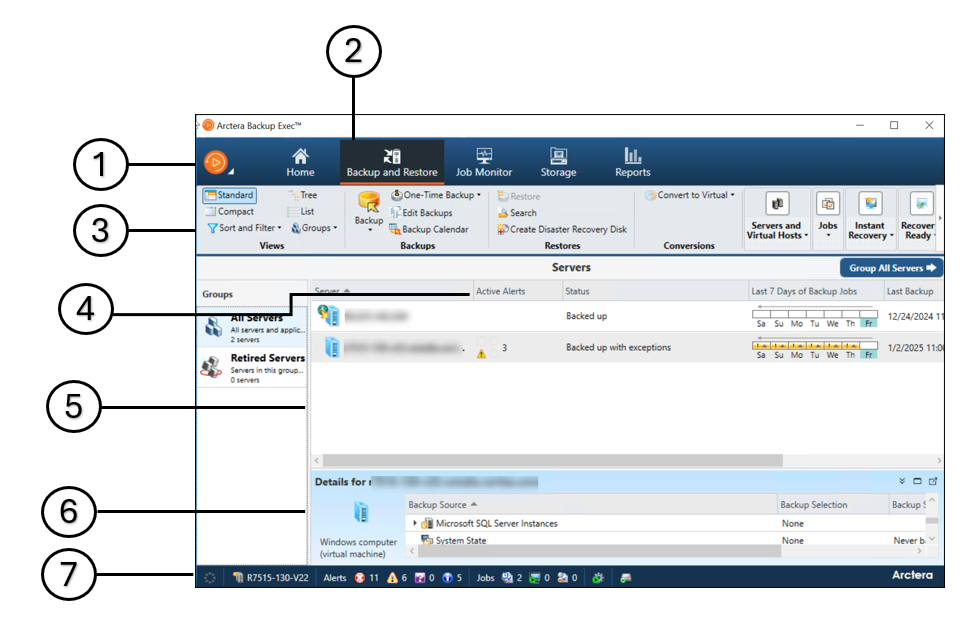Screen dimensions: 966x618
Task: Sort by the Server column header
Action: 392,291
